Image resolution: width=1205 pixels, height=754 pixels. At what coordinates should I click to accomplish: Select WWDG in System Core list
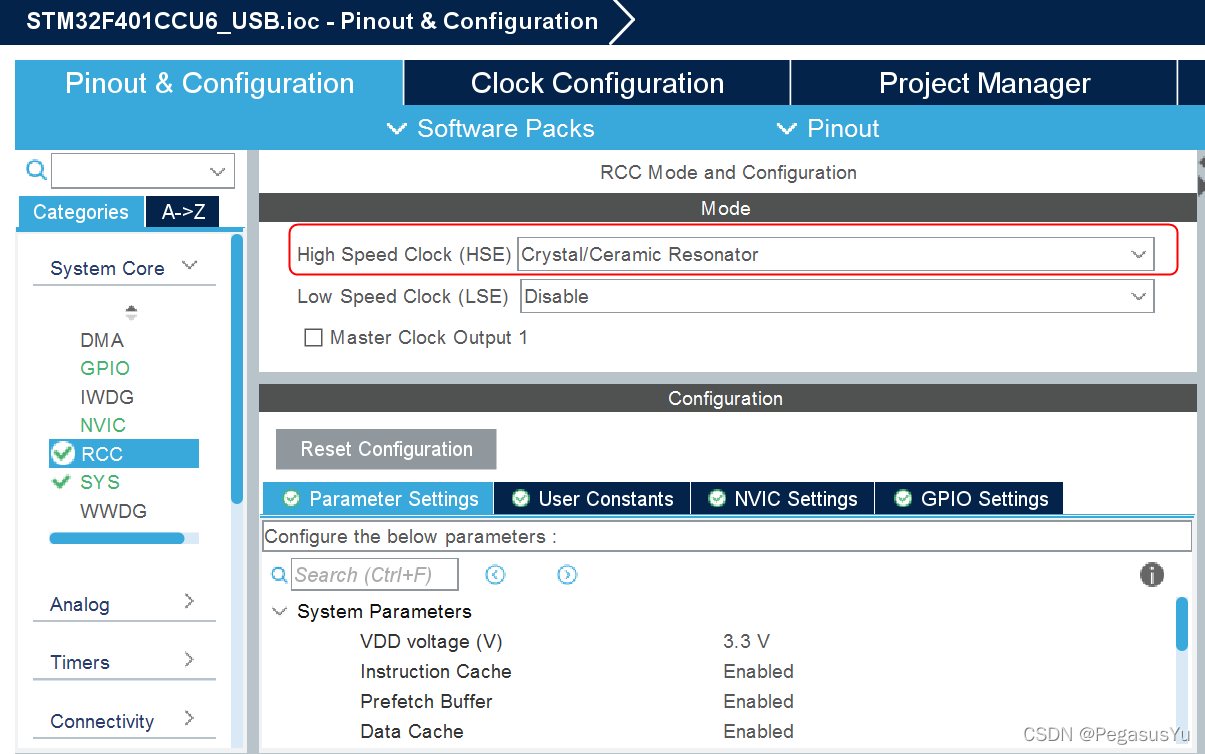coord(113,511)
